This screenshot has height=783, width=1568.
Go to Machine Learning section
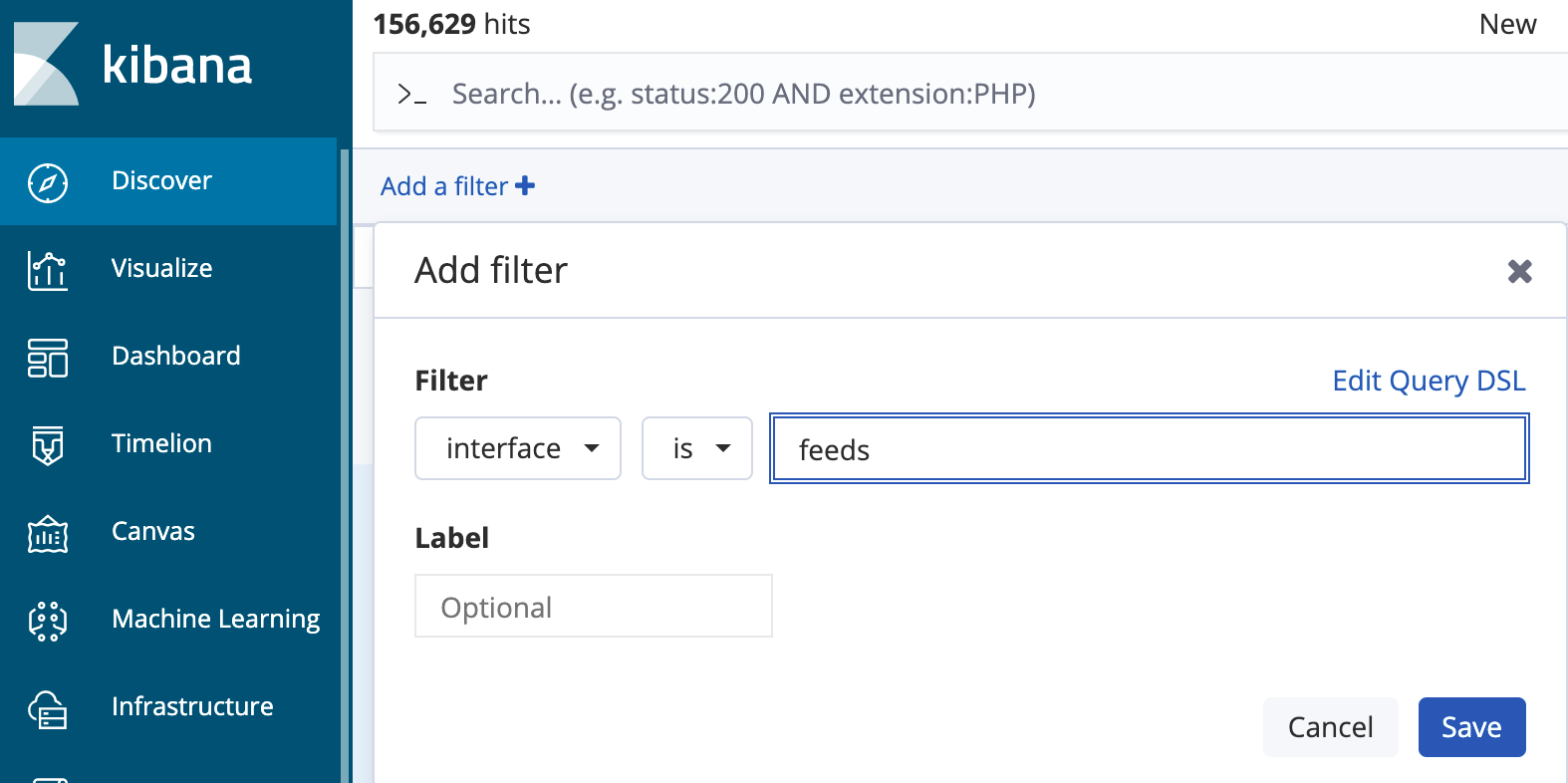point(215,620)
